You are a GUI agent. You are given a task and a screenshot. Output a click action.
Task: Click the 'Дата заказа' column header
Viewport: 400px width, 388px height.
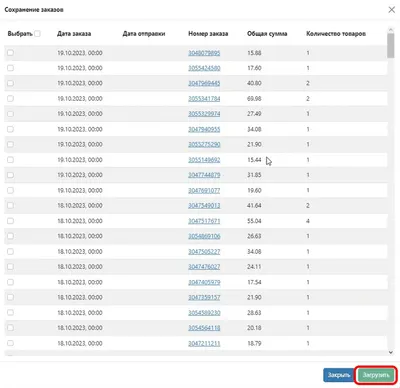(x=74, y=34)
